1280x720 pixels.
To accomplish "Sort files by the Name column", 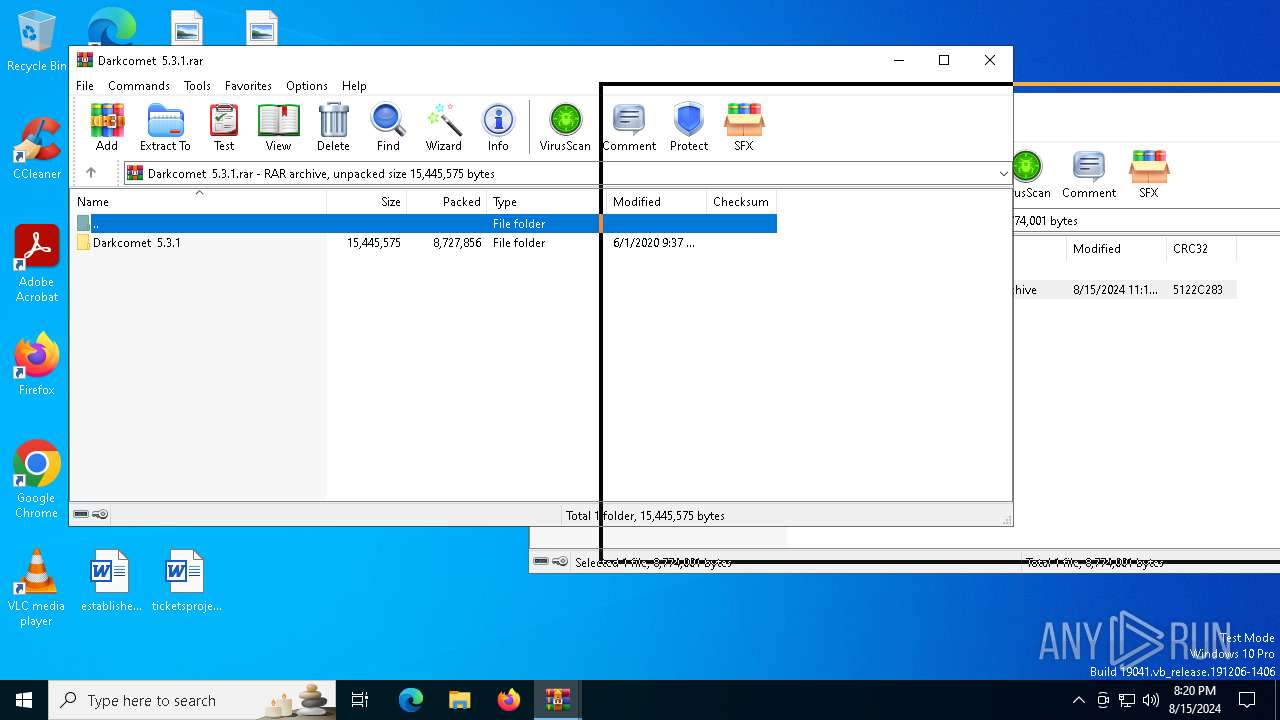I will (x=198, y=201).
